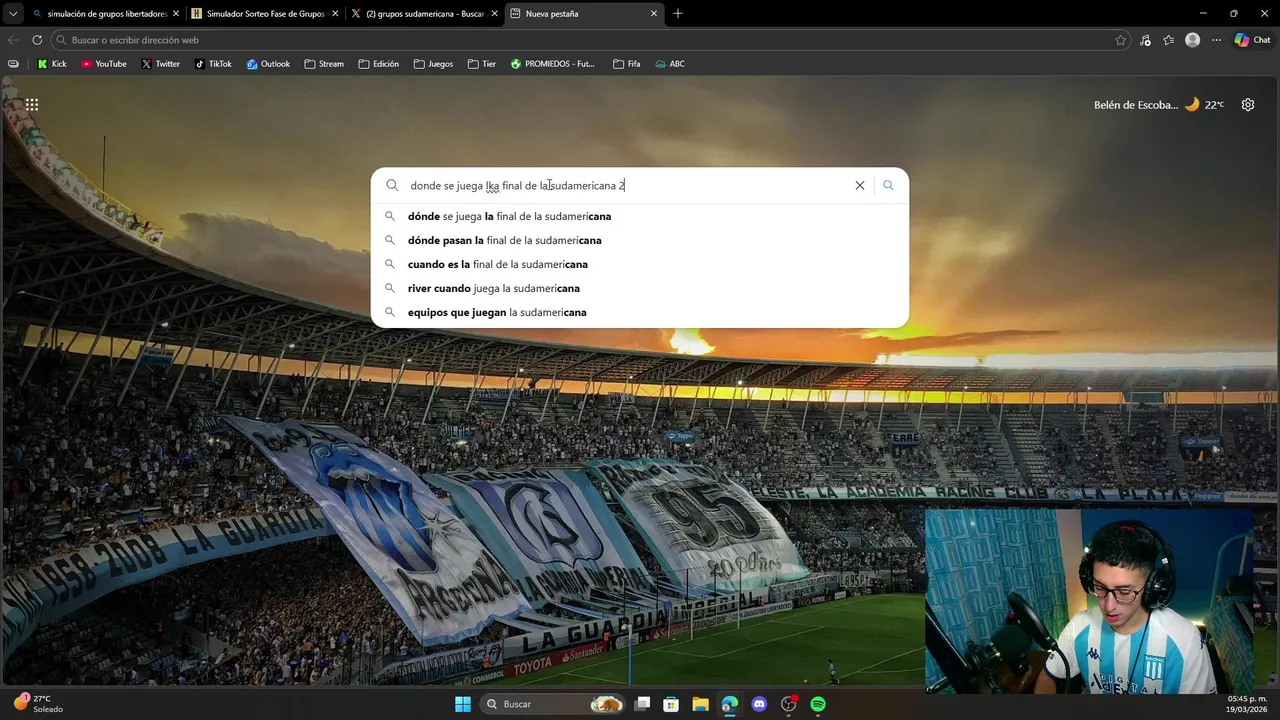Open Discord from the taskbar
The image size is (1280, 720).
[x=759, y=704]
